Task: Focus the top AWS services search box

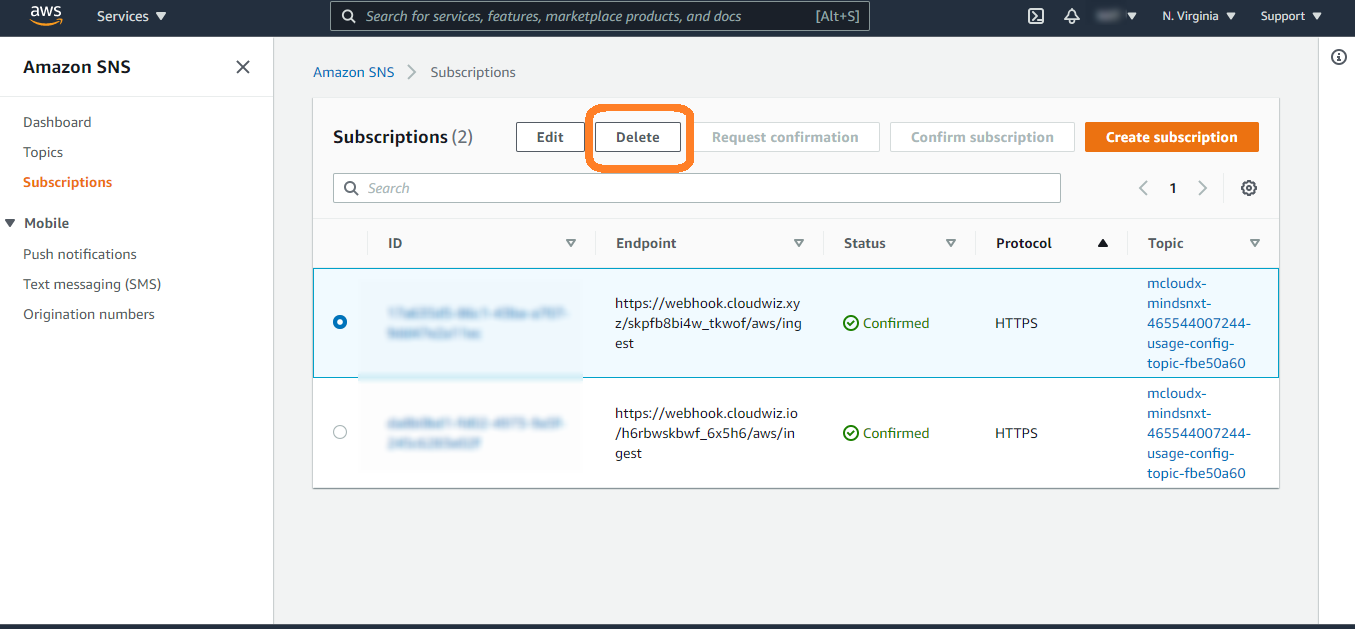Action: [x=600, y=16]
